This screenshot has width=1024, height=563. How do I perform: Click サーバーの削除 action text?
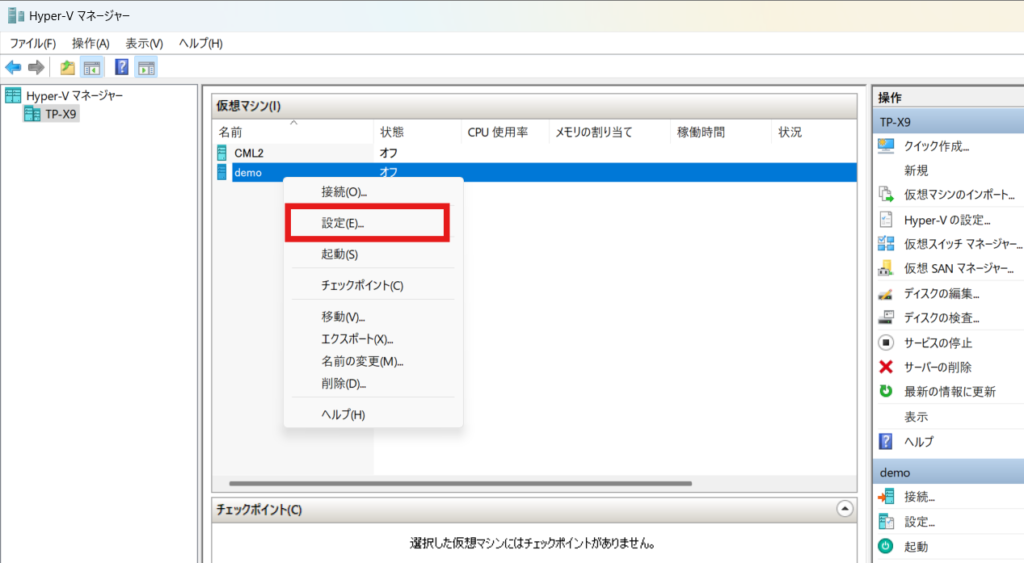937,368
